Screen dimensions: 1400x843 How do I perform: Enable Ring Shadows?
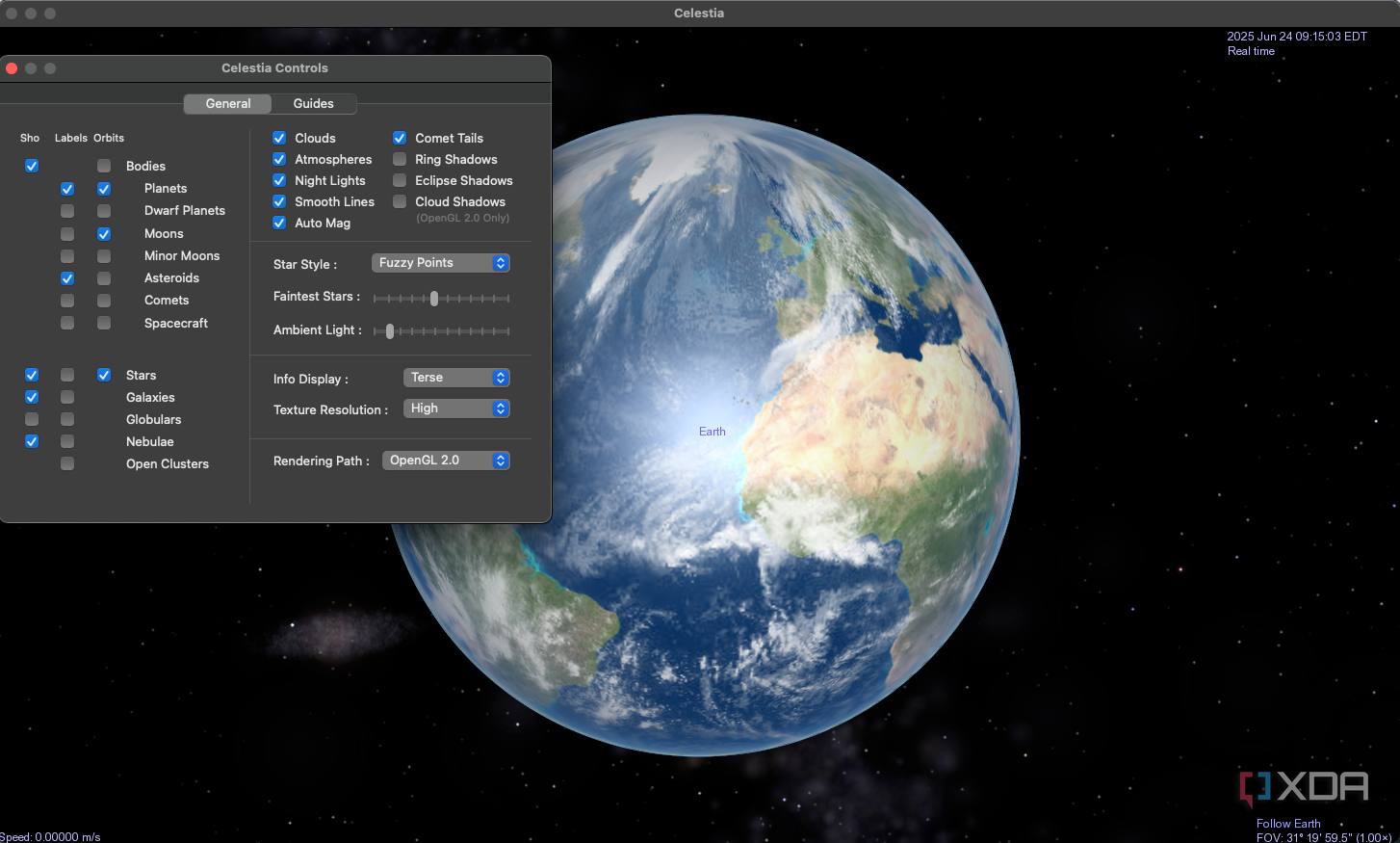point(400,159)
